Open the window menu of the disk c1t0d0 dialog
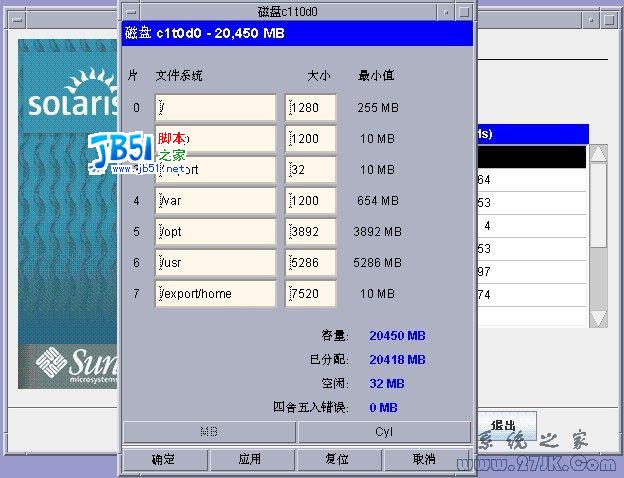 [131, 12]
